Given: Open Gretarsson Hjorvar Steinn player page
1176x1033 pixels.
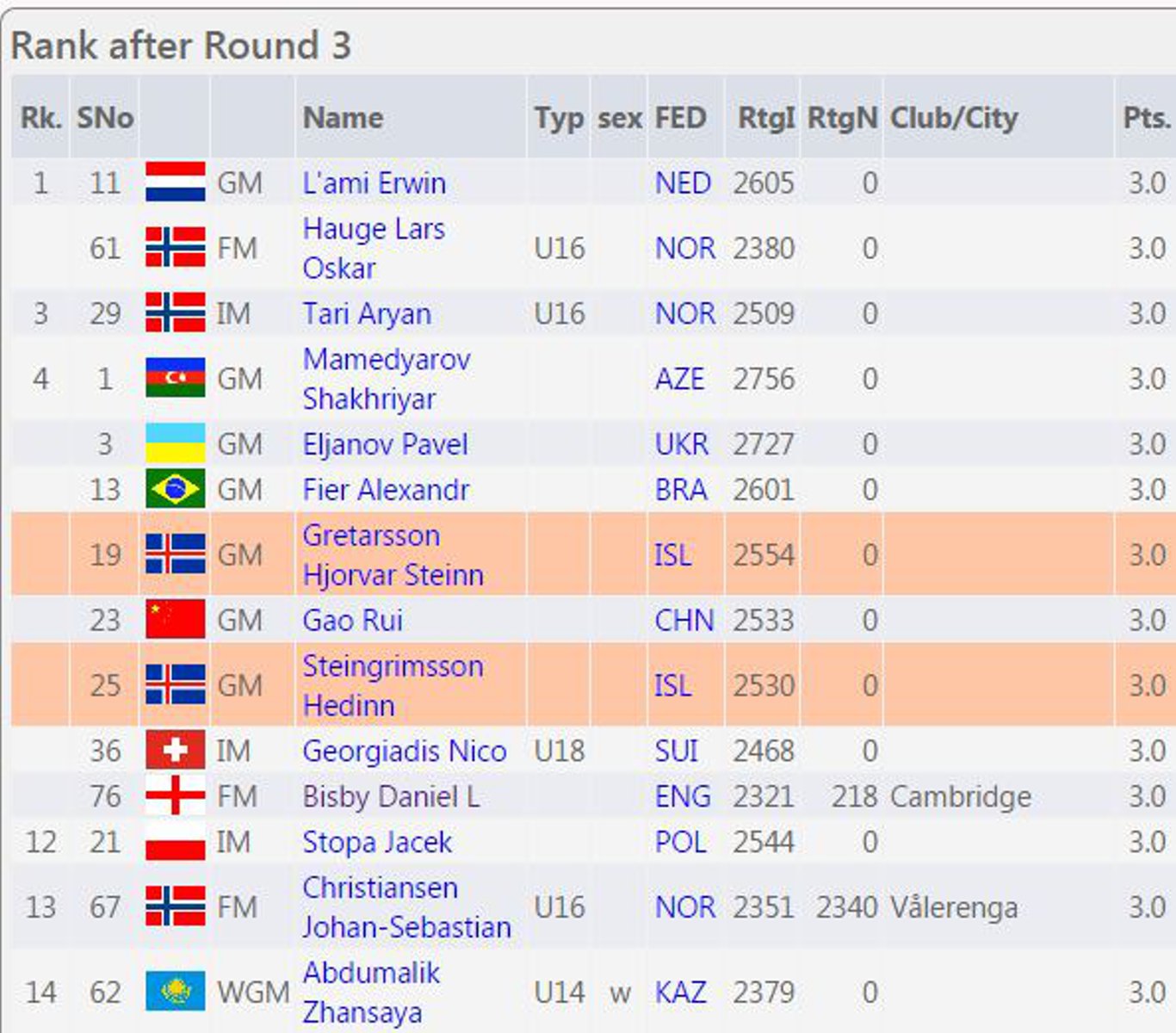Looking at the screenshot, I should (393, 554).
